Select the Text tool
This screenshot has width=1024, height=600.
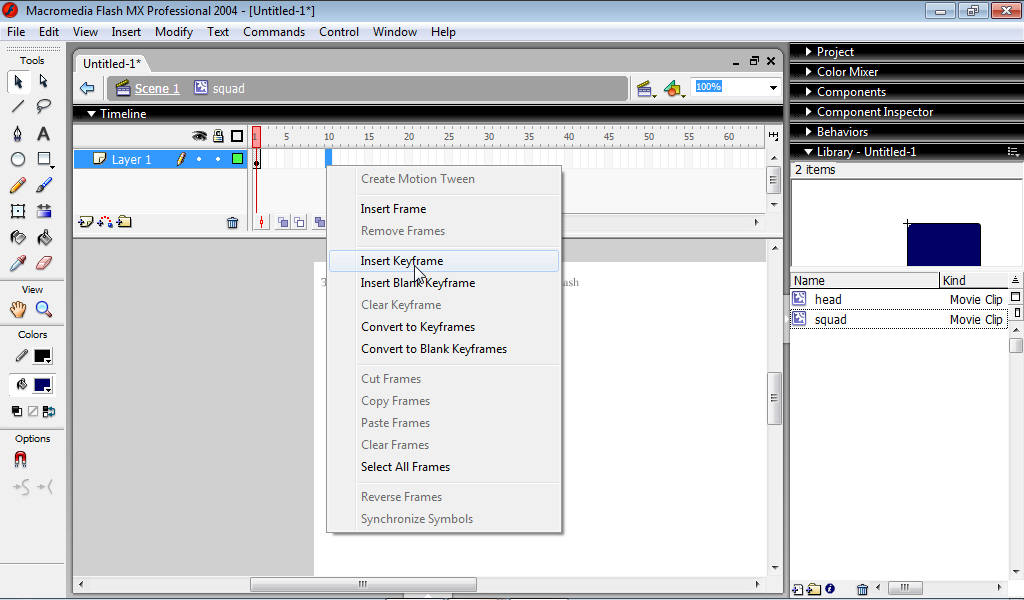coord(44,133)
